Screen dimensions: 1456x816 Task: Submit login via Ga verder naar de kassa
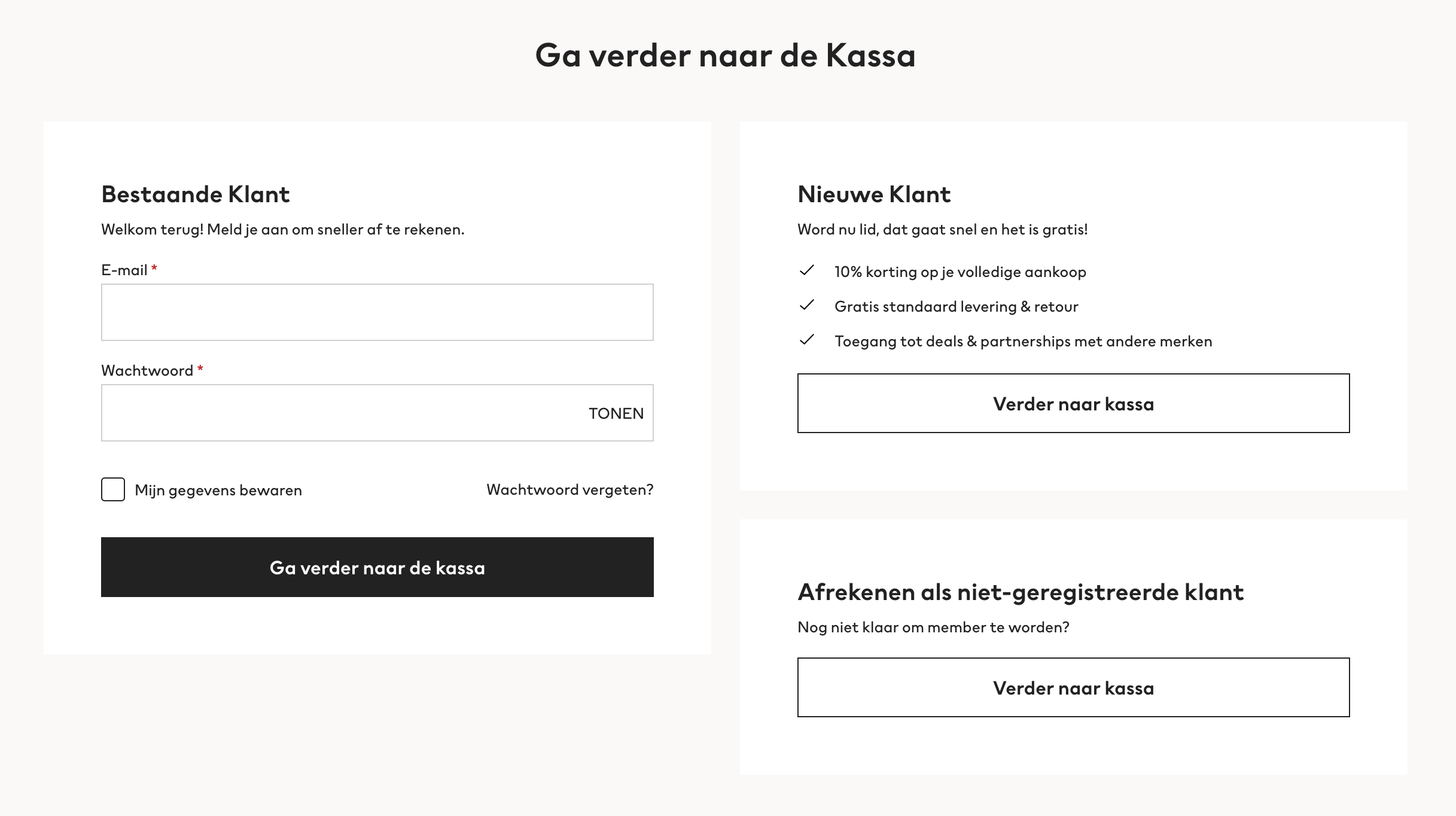pos(377,567)
